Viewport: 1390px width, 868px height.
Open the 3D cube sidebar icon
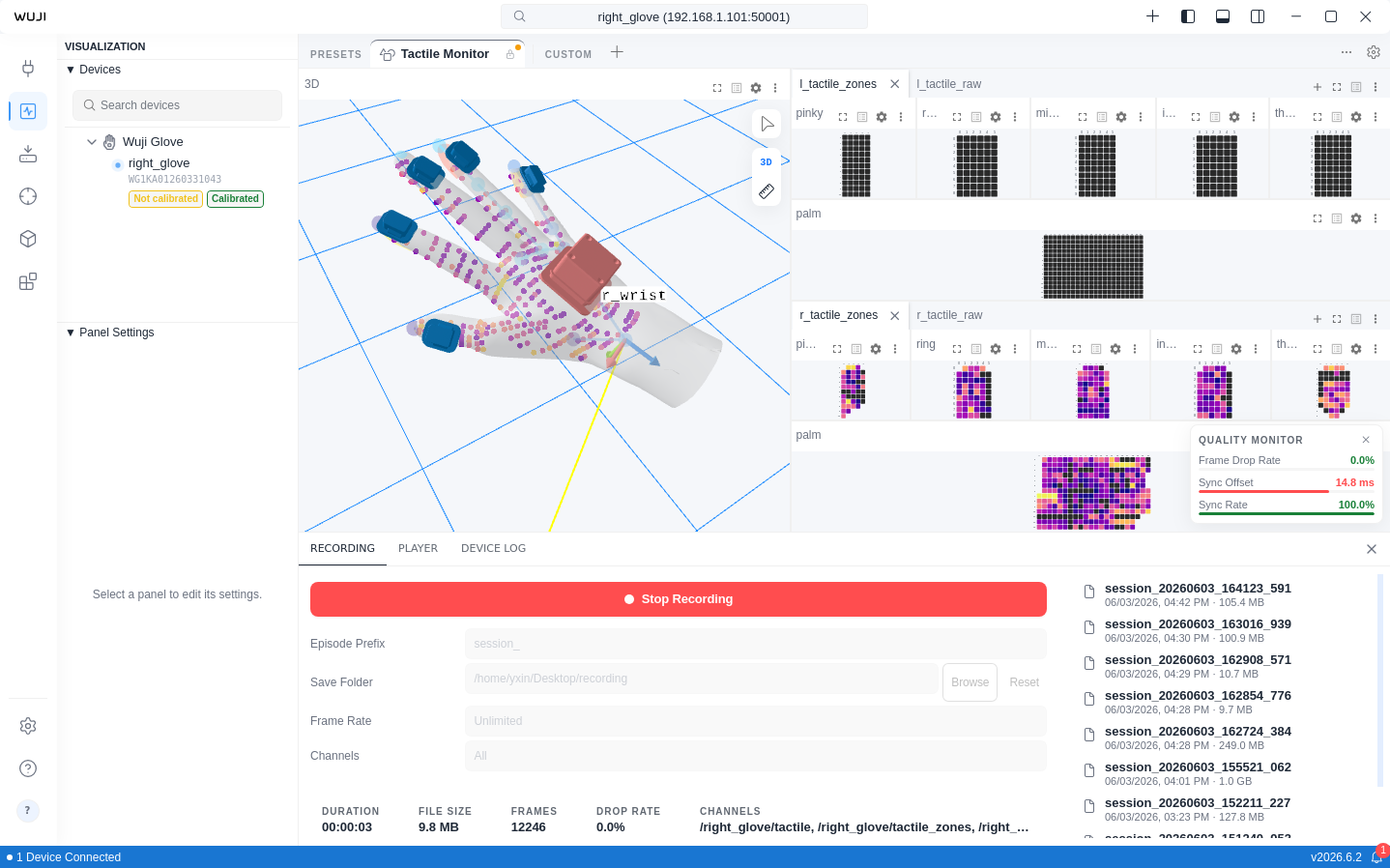28,239
